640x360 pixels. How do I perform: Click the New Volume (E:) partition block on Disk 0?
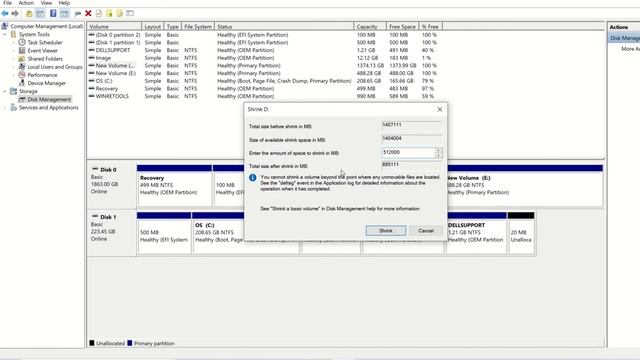point(524,186)
